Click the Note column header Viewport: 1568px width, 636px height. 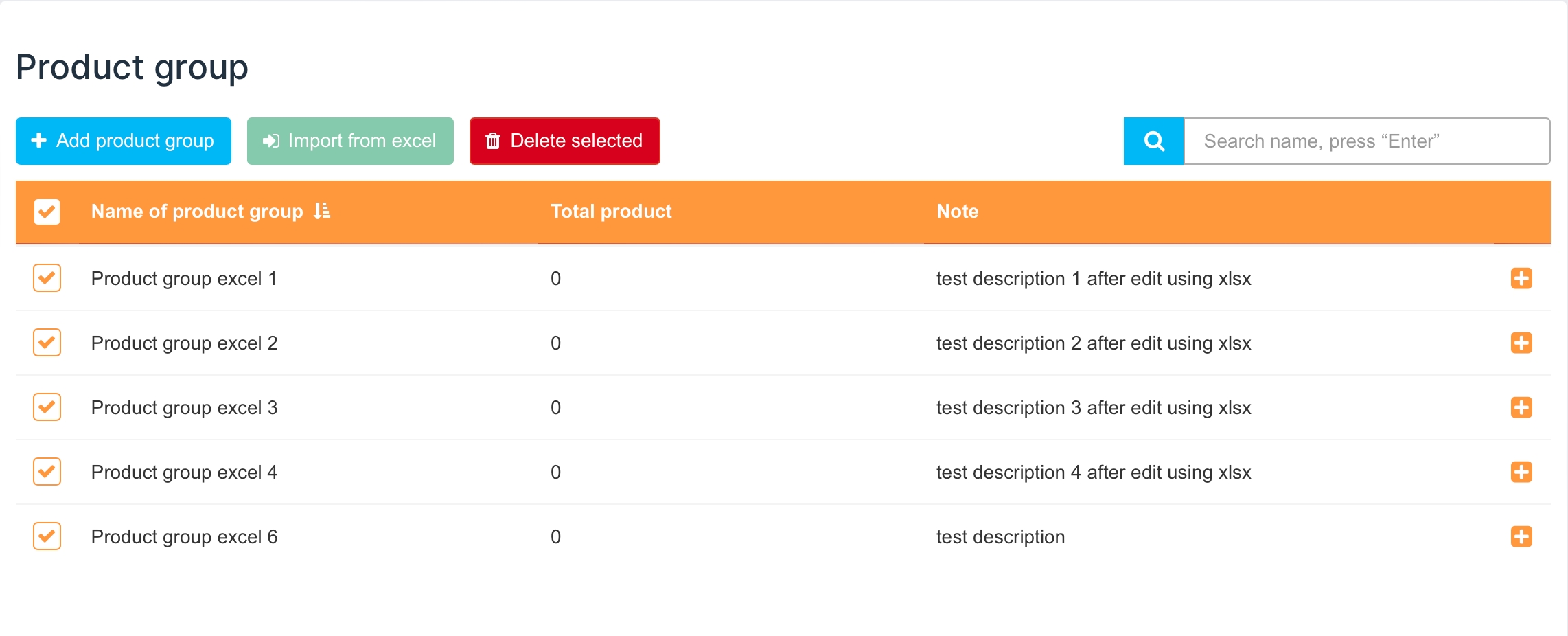tap(957, 212)
